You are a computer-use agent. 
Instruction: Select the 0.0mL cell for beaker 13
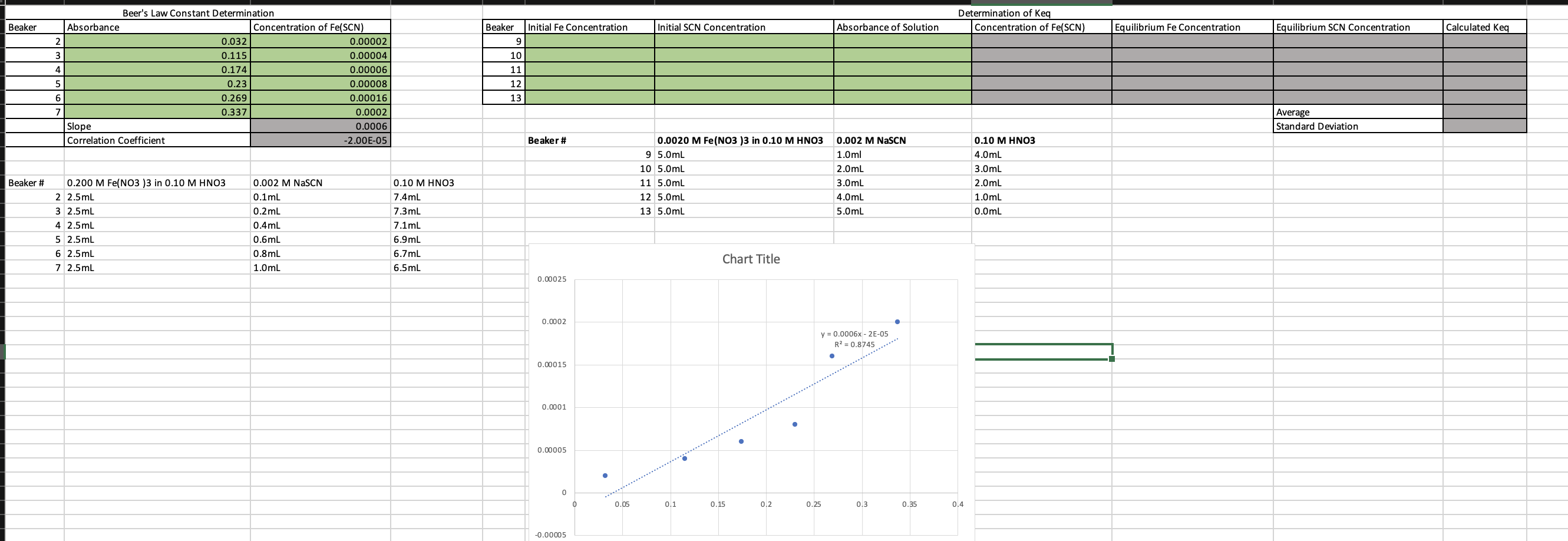(x=1041, y=211)
